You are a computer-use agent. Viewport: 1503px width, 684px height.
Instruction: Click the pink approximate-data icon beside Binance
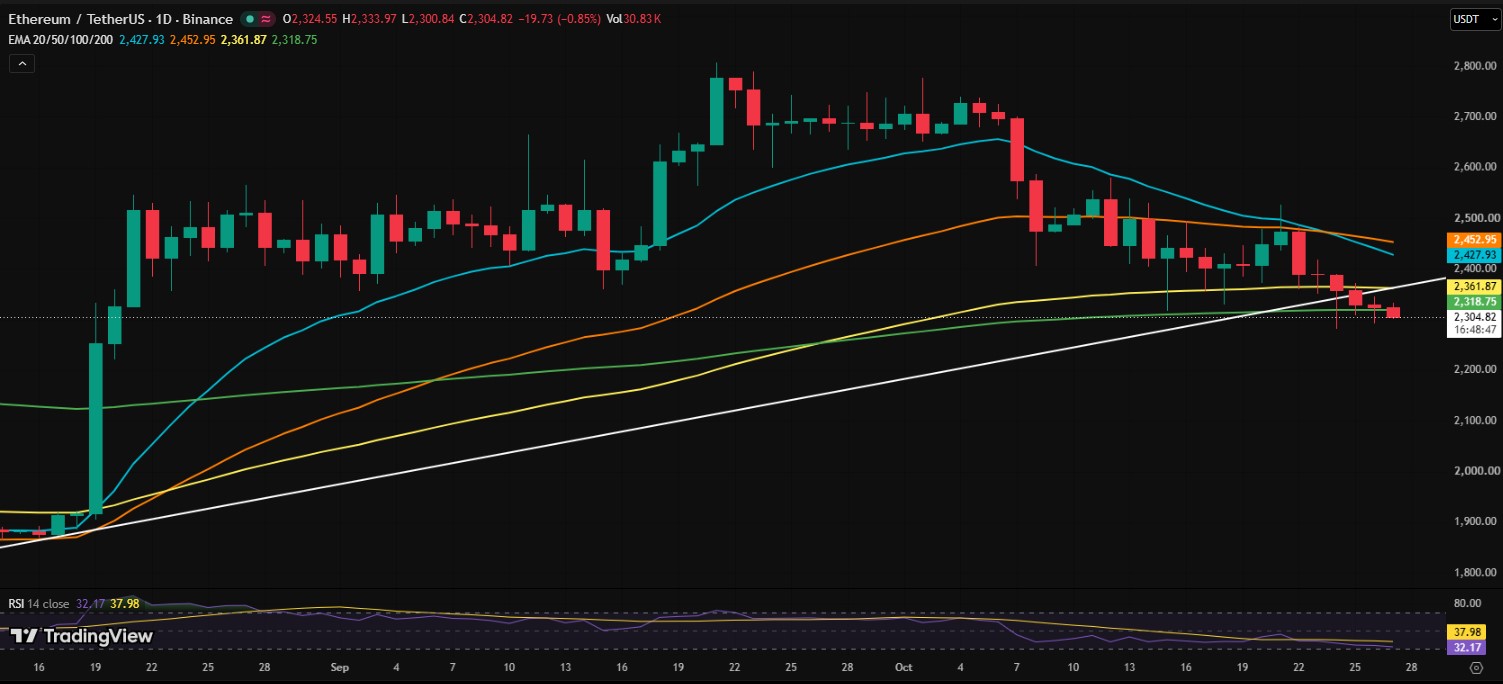(x=267, y=19)
